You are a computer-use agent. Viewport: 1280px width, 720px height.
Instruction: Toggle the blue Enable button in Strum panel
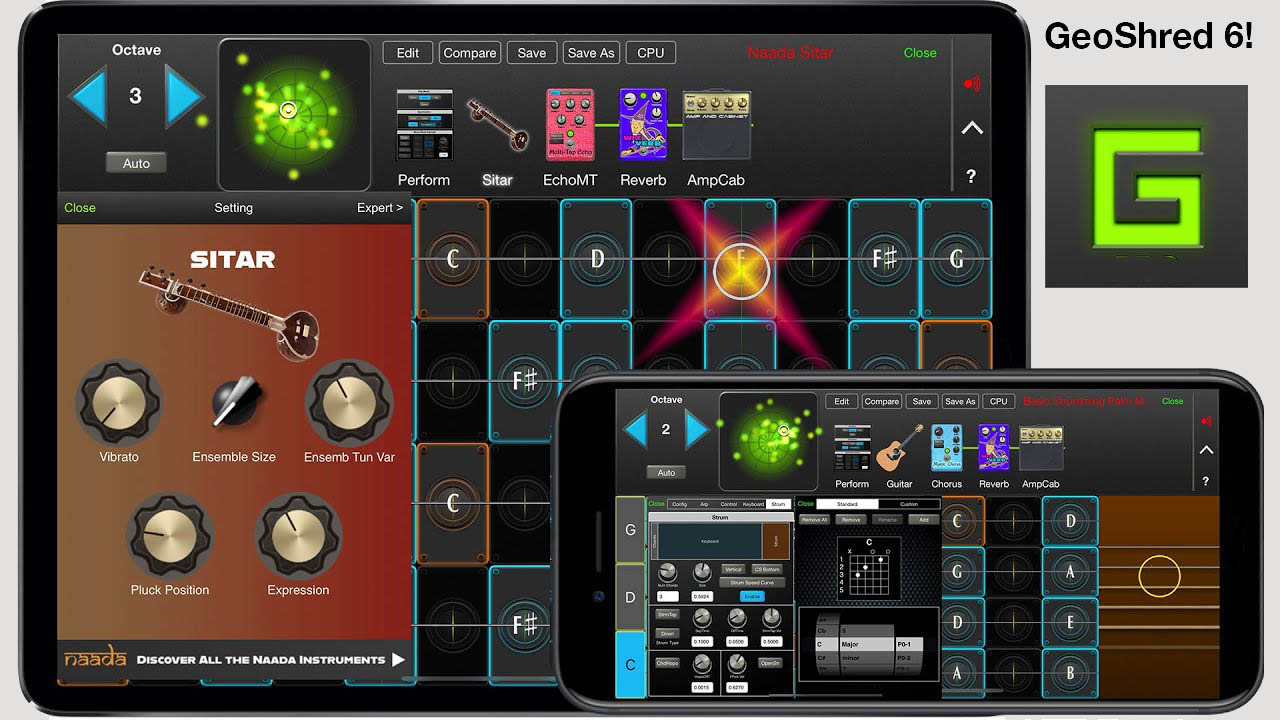coord(752,597)
